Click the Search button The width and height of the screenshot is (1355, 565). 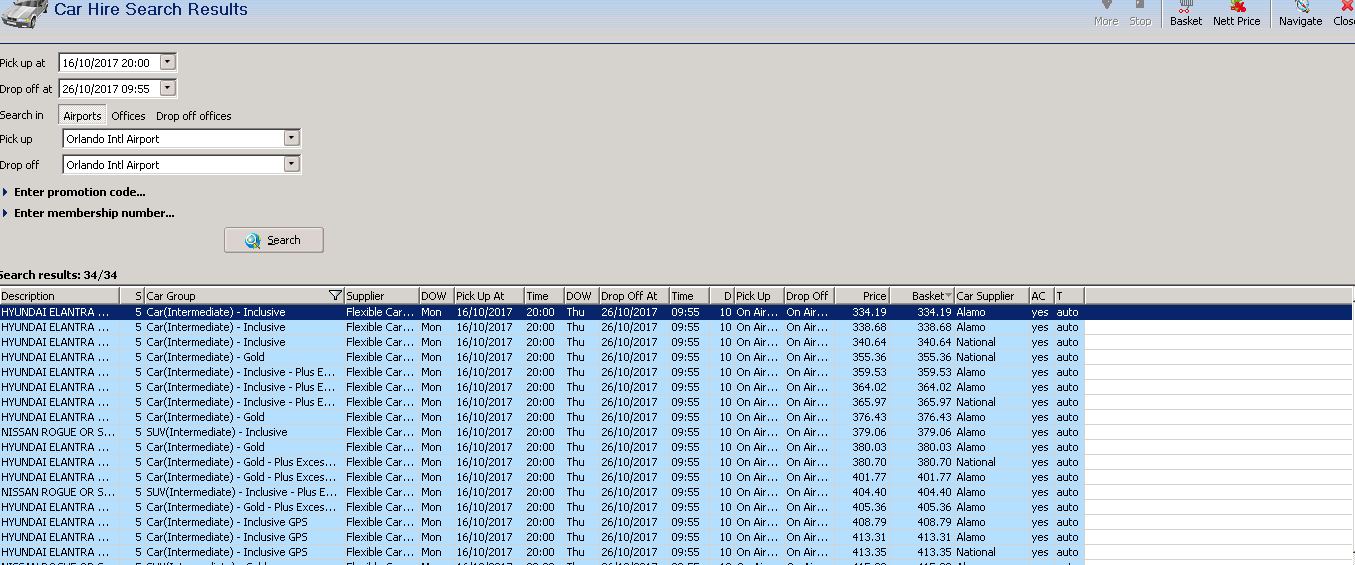point(274,240)
